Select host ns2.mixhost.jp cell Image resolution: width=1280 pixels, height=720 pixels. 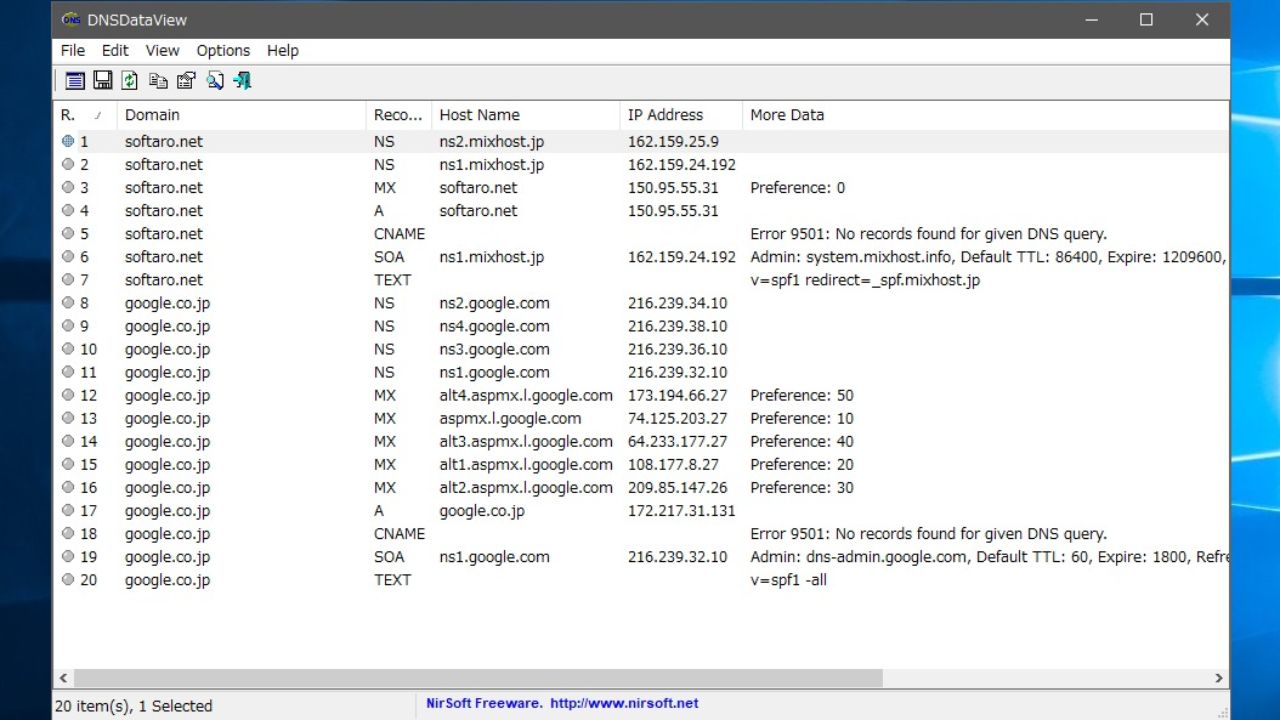click(x=492, y=142)
